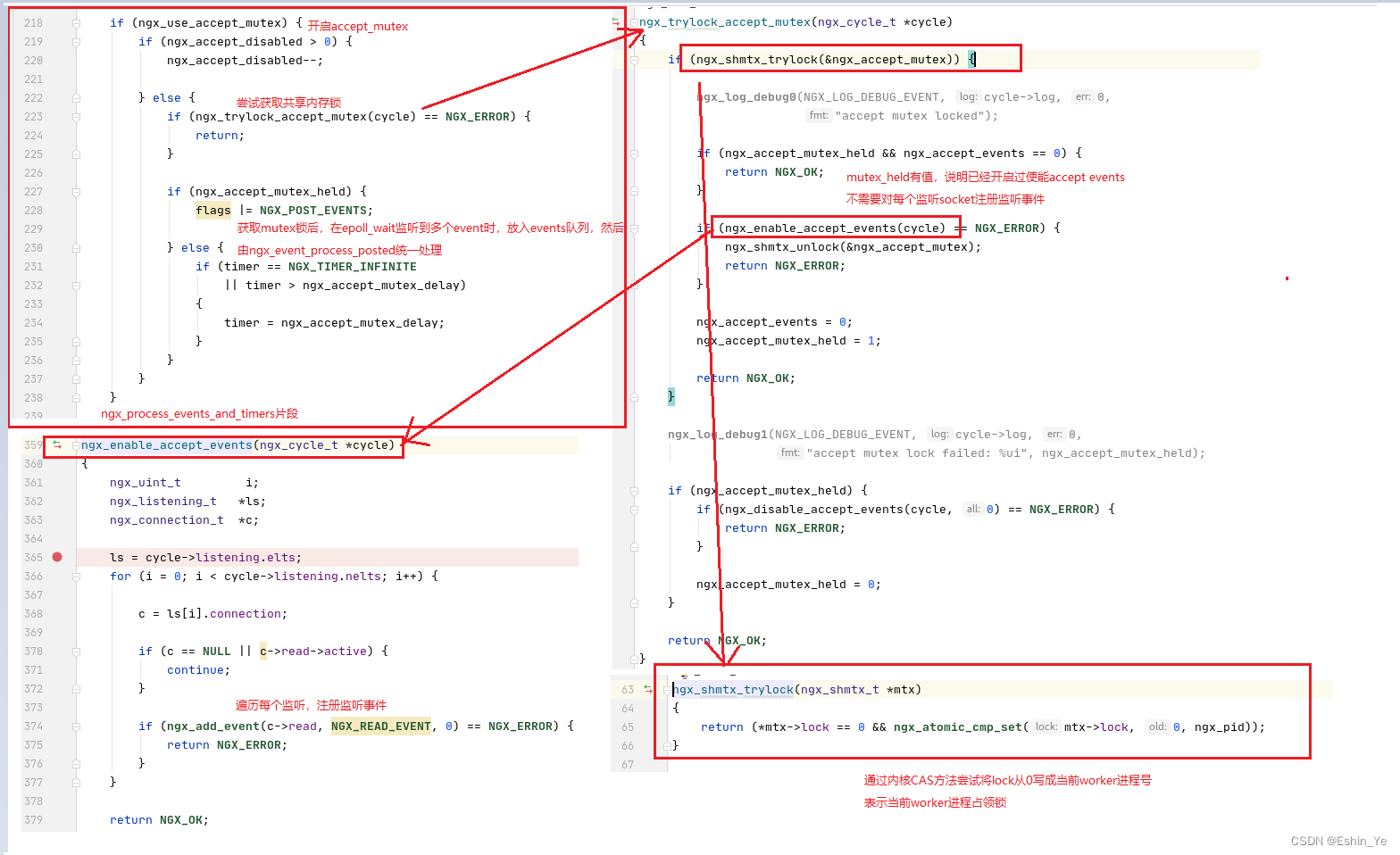Screen dimensions: 1400x855
Task: Collapse the if block at line 219
Action: click(76, 42)
